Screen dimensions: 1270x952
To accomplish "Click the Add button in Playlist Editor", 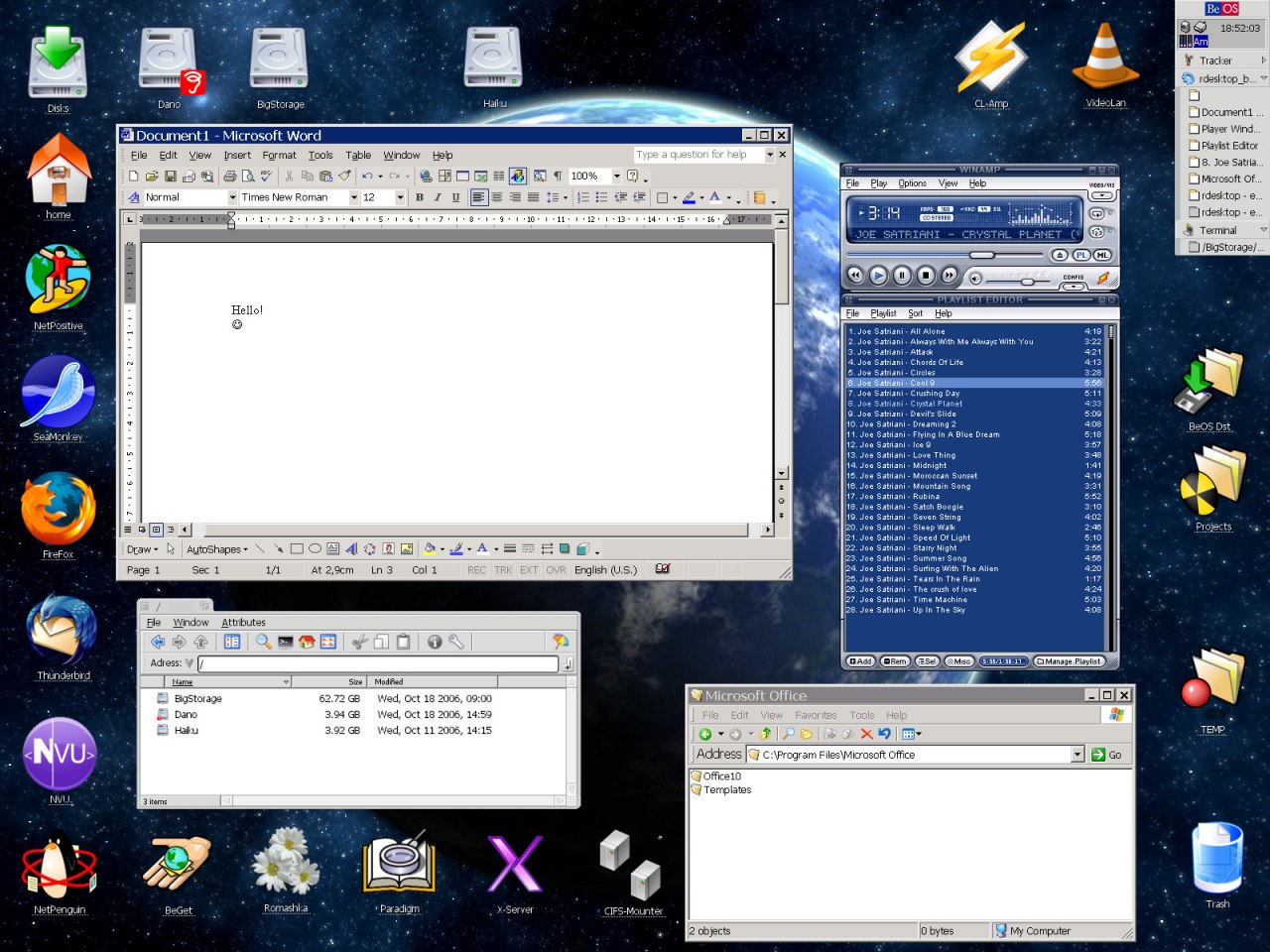I will tap(860, 661).
